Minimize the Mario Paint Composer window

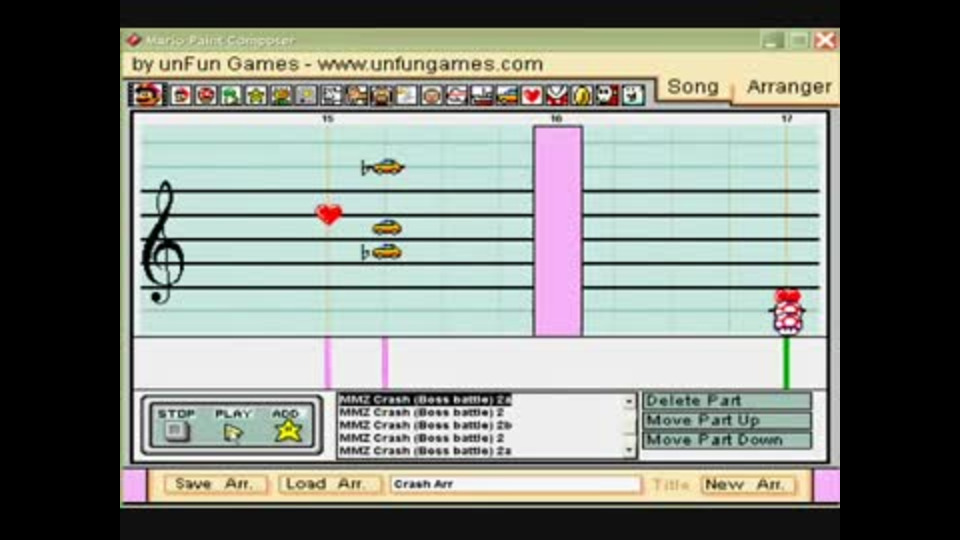click(x=773, y=40)
